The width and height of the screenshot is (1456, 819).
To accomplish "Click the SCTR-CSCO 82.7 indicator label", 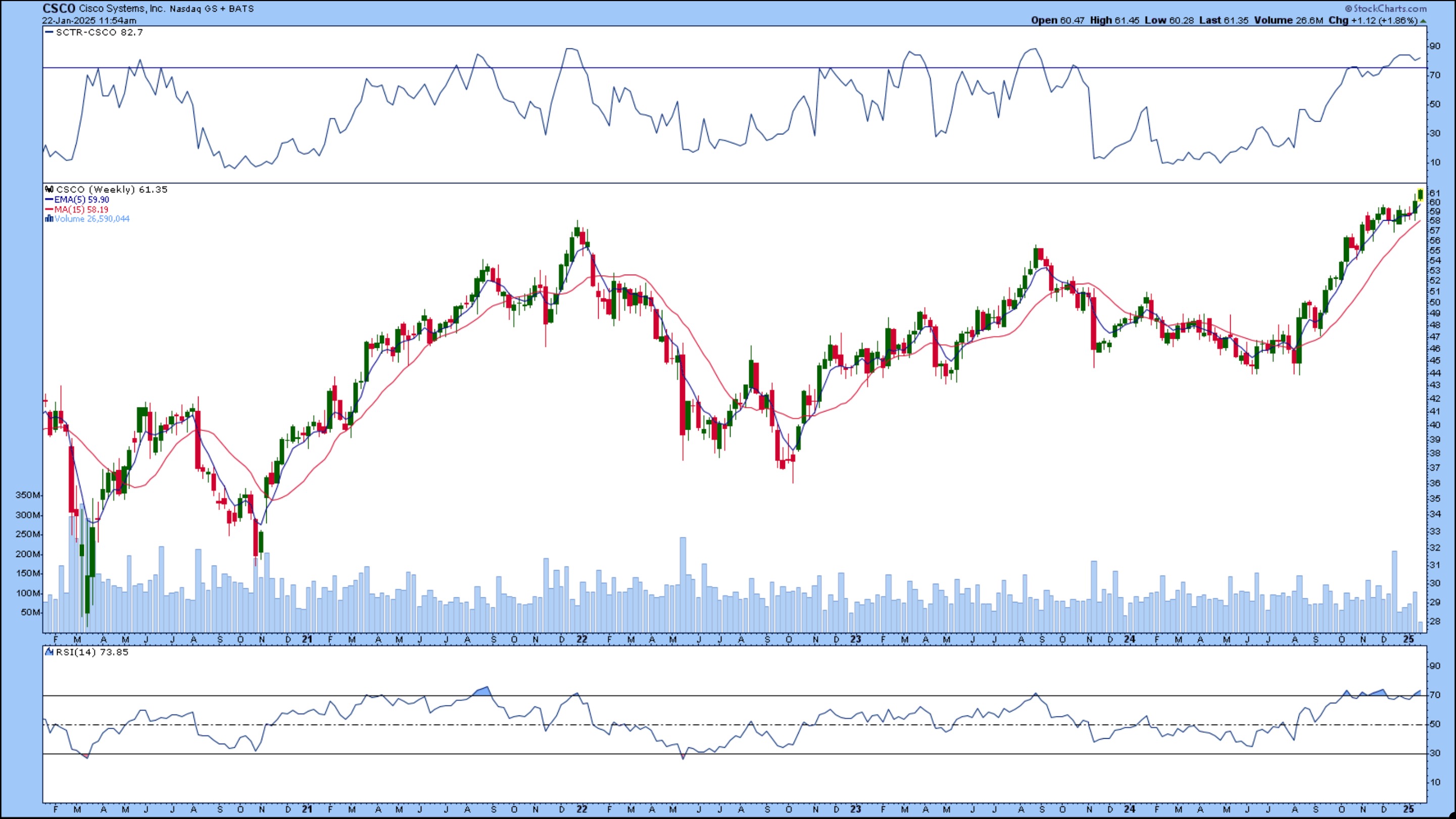I will point(99,32).
